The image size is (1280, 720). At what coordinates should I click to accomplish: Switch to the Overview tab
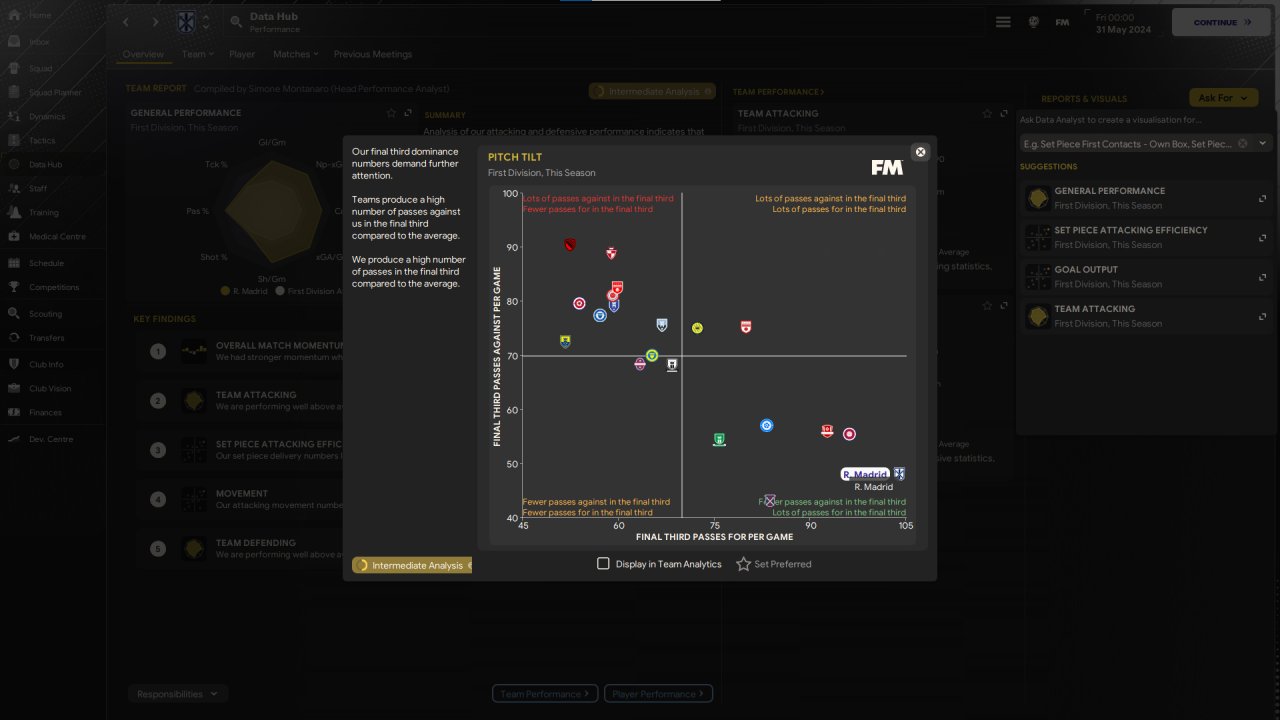(x=143, y=54)
